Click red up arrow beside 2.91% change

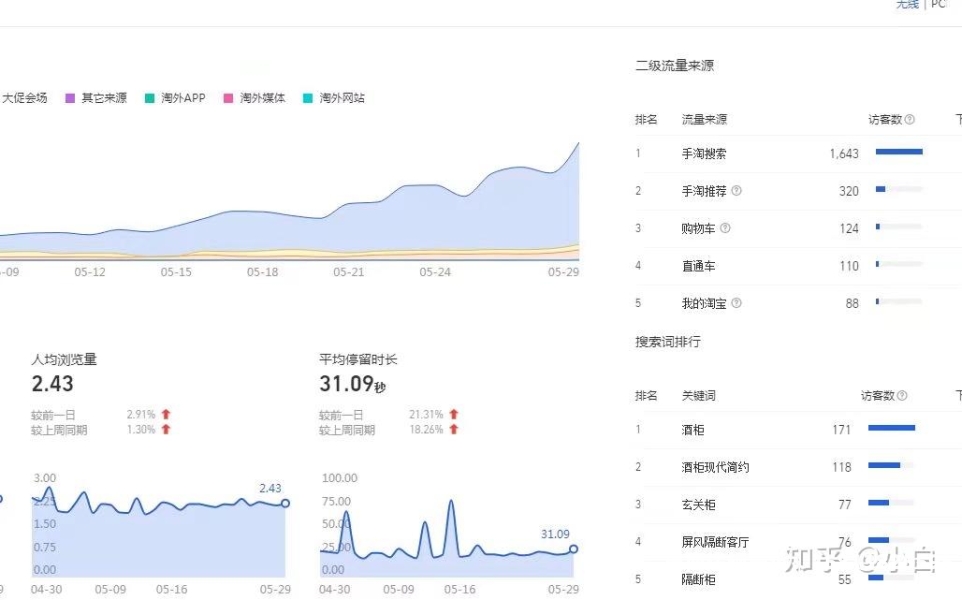tap(166, 414)
